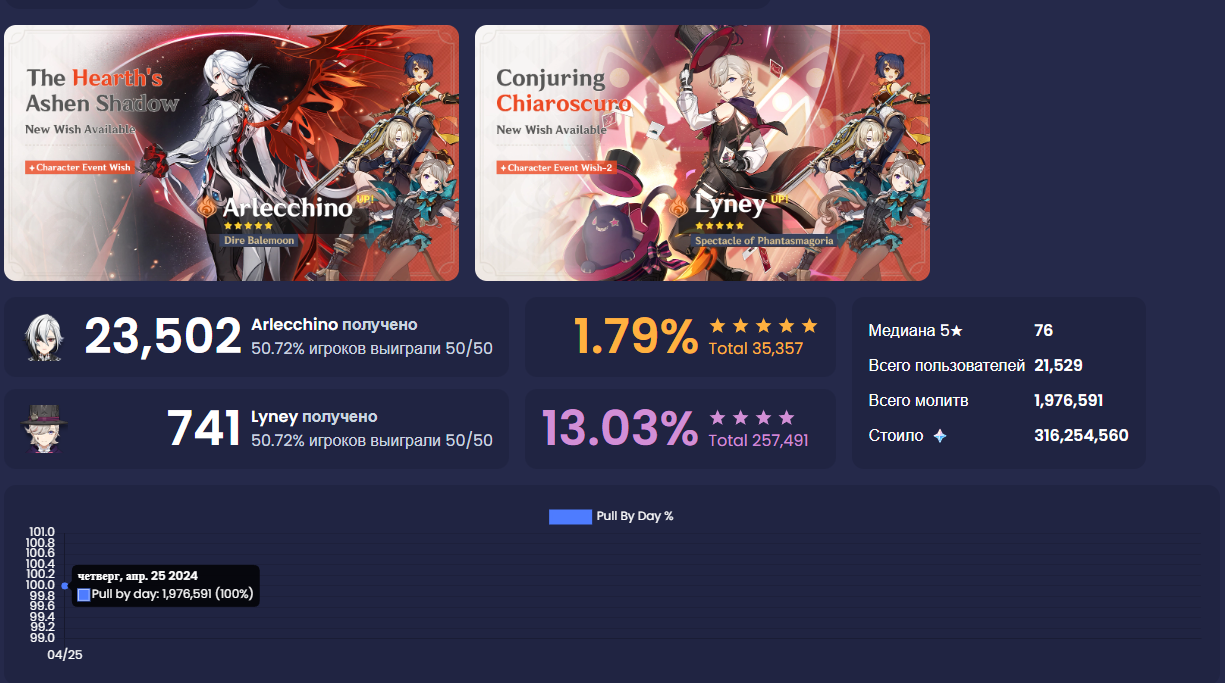This screenshot has width=1225, height=683.
Task: Click Arlecchino character avatar icon
Action: click(x=43, y=338)
